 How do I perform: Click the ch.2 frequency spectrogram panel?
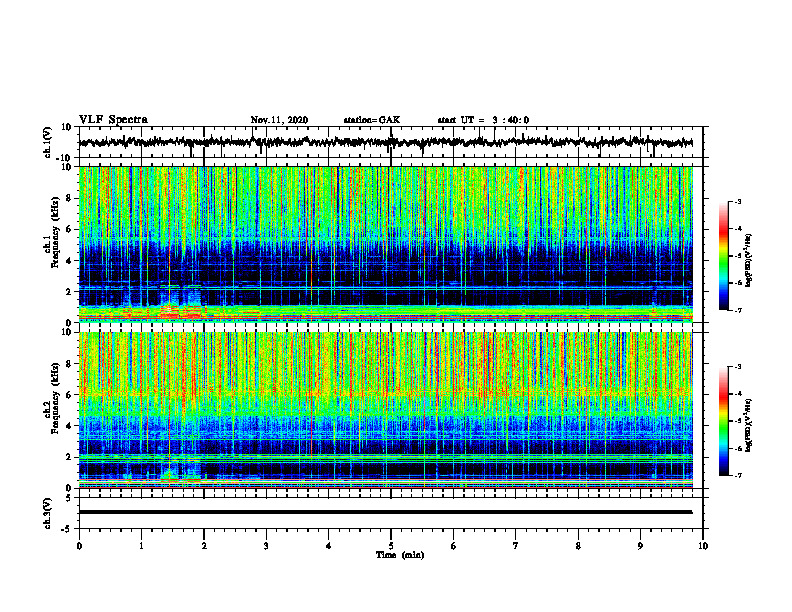click(386, 410)
